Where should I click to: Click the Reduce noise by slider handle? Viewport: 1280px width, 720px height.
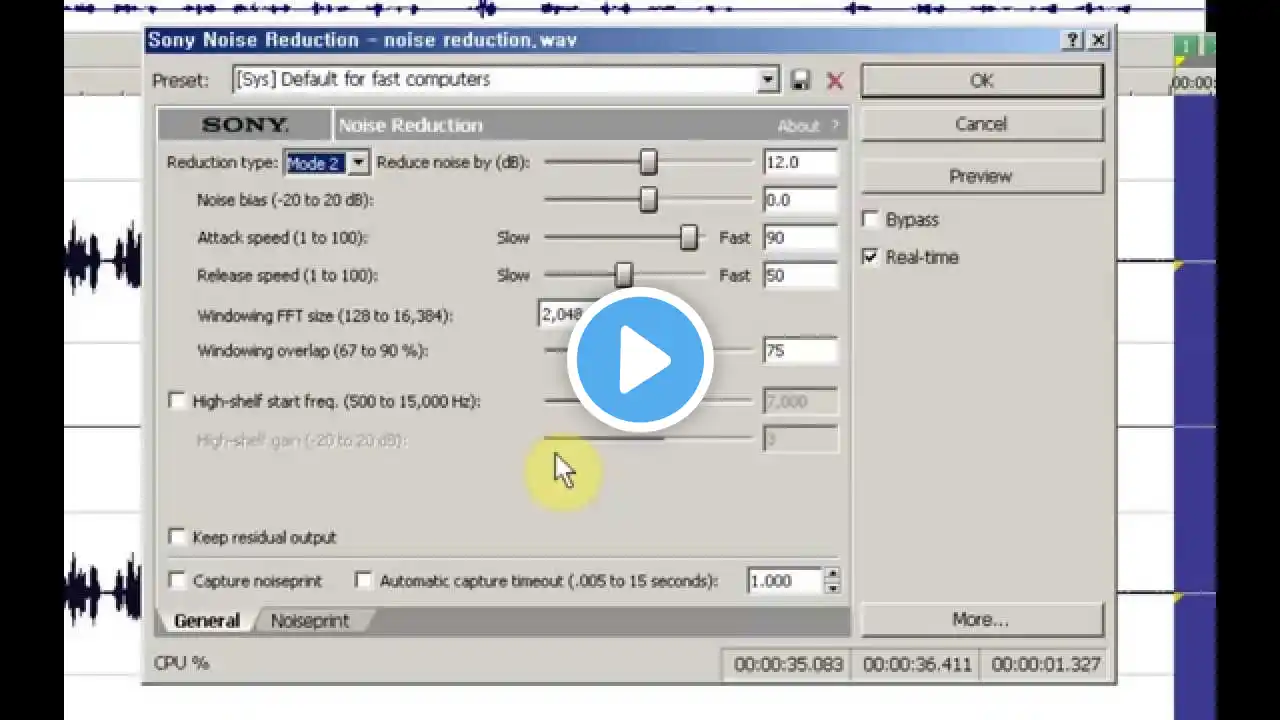(649, 162)
